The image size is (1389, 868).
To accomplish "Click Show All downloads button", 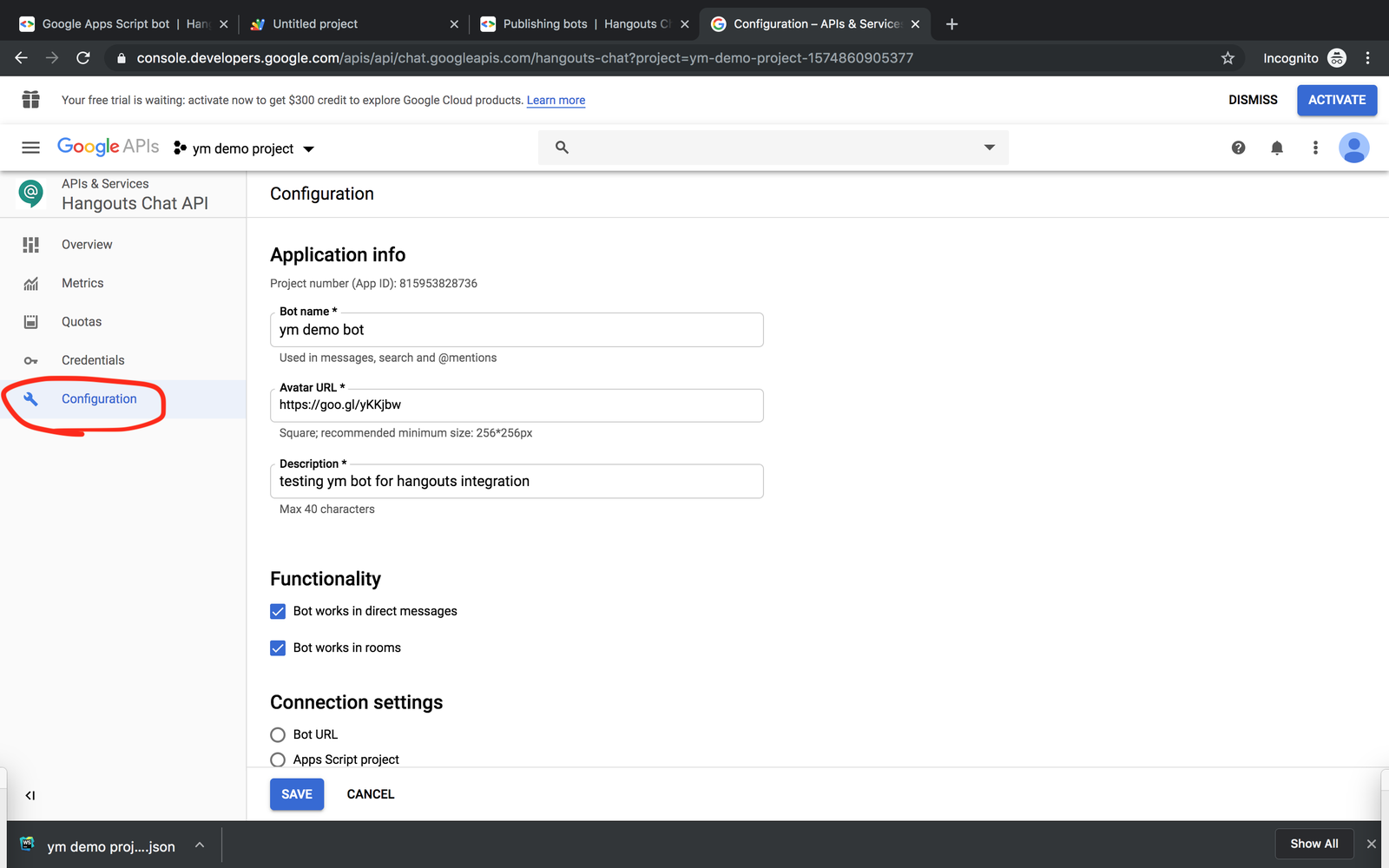I will coord(1314,844).
